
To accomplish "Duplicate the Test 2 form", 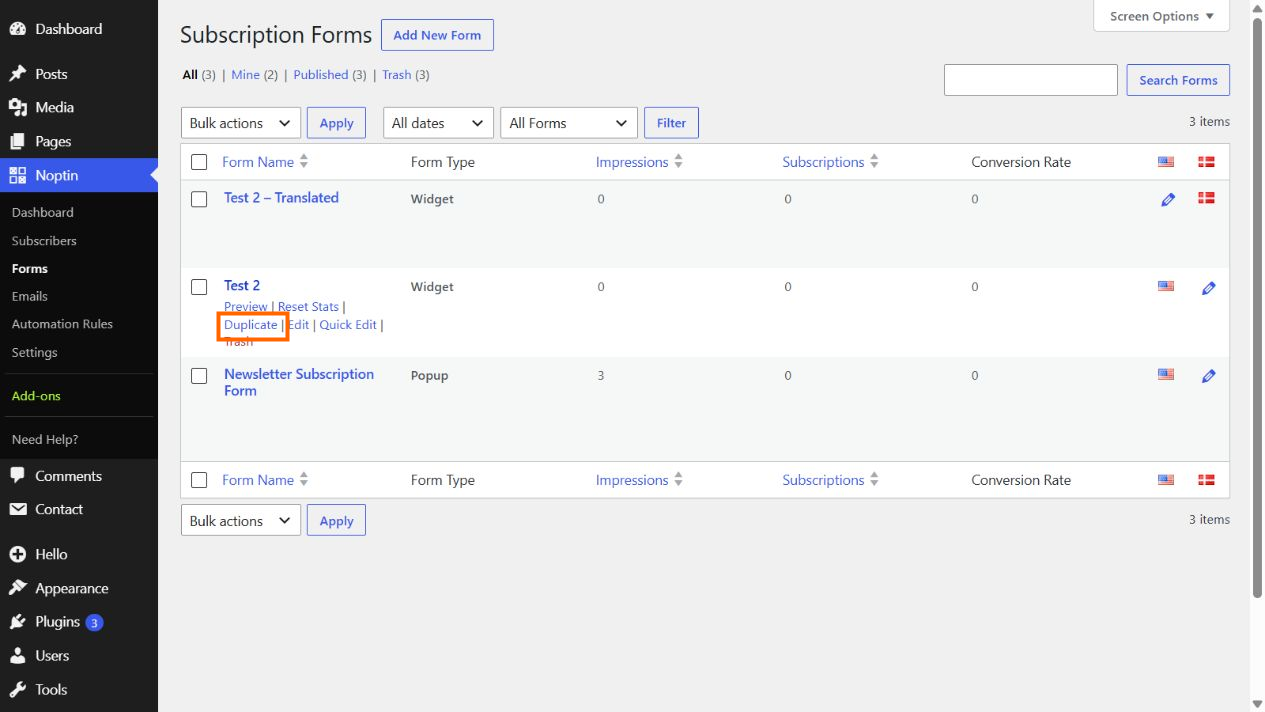I will click(x=251, y=325).
